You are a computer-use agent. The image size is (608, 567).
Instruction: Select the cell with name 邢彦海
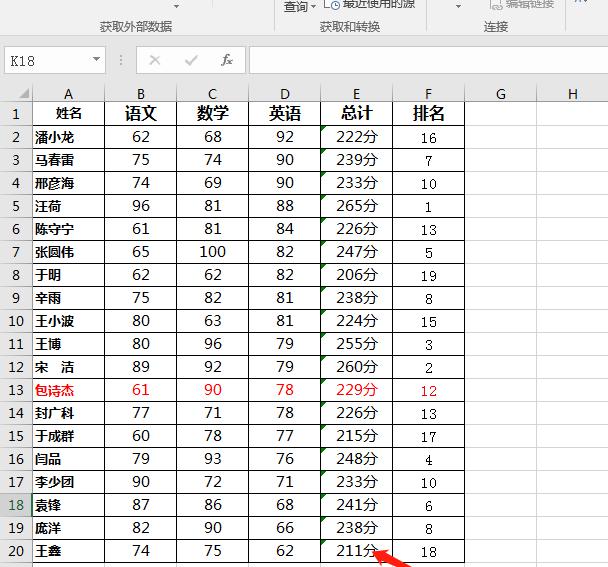point(69,183)
